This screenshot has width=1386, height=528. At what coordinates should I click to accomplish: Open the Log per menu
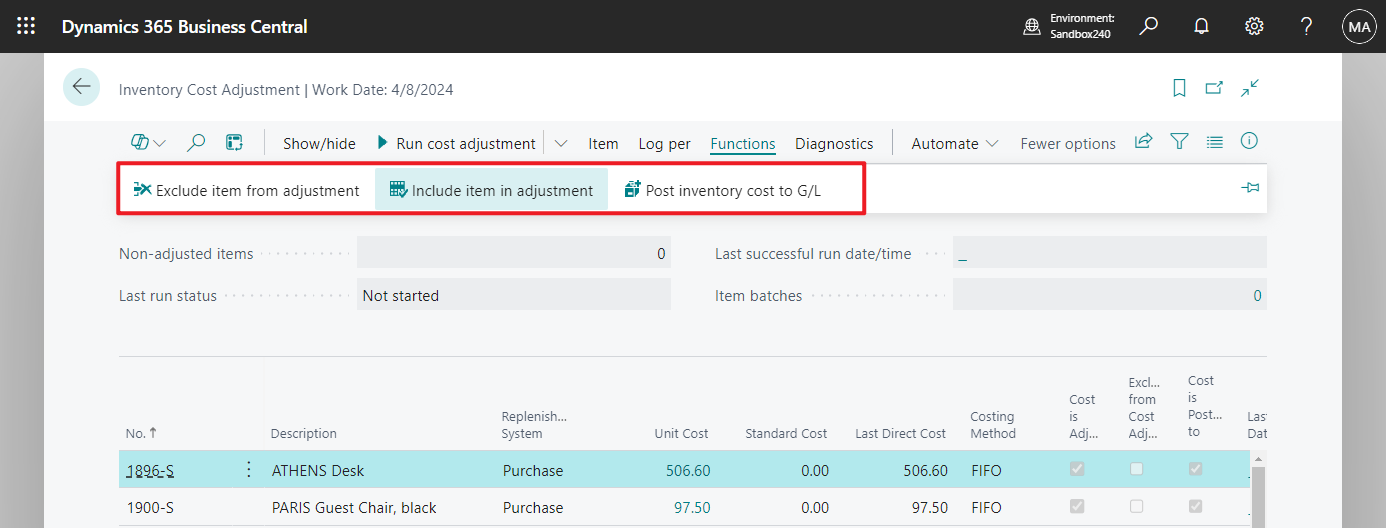click(x=664, y=143)
